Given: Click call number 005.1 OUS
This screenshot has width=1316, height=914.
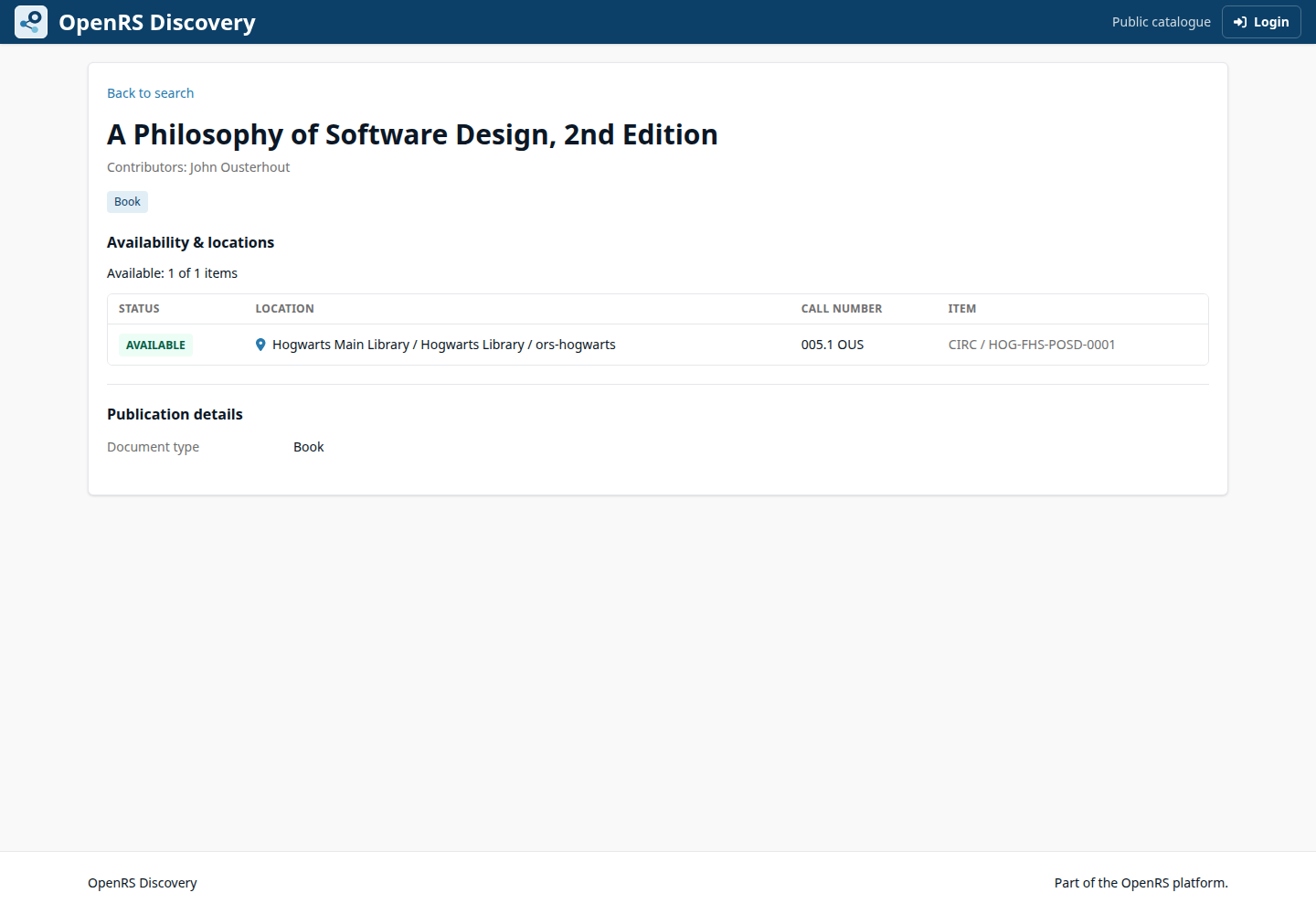Looking at the screenshot, I should (x=833, y=345).
